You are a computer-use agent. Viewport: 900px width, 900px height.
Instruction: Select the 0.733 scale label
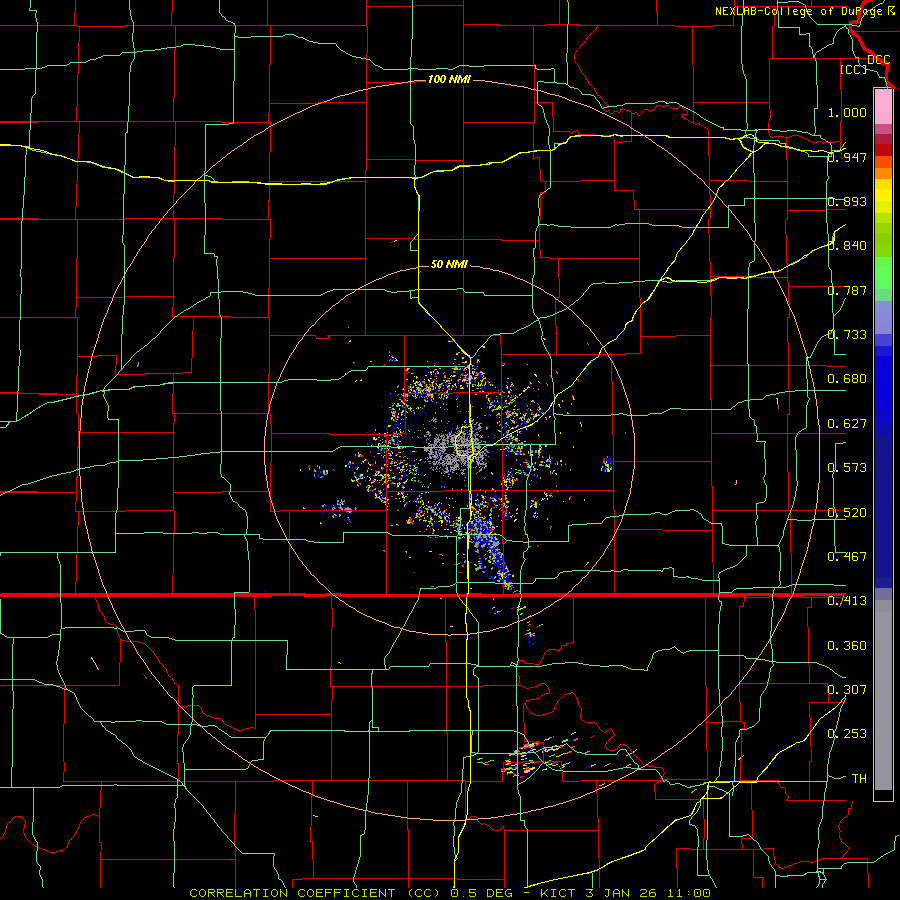click(x=847, y=335)
